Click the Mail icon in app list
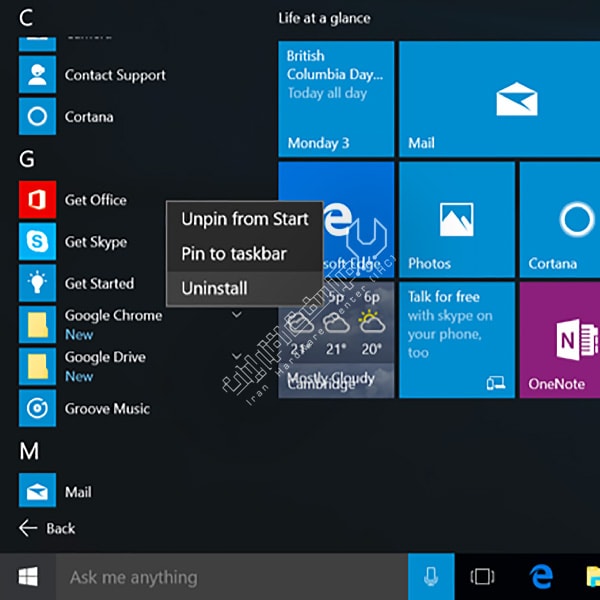The width and height of the screenshot is (600, 600). coord(37,490)
